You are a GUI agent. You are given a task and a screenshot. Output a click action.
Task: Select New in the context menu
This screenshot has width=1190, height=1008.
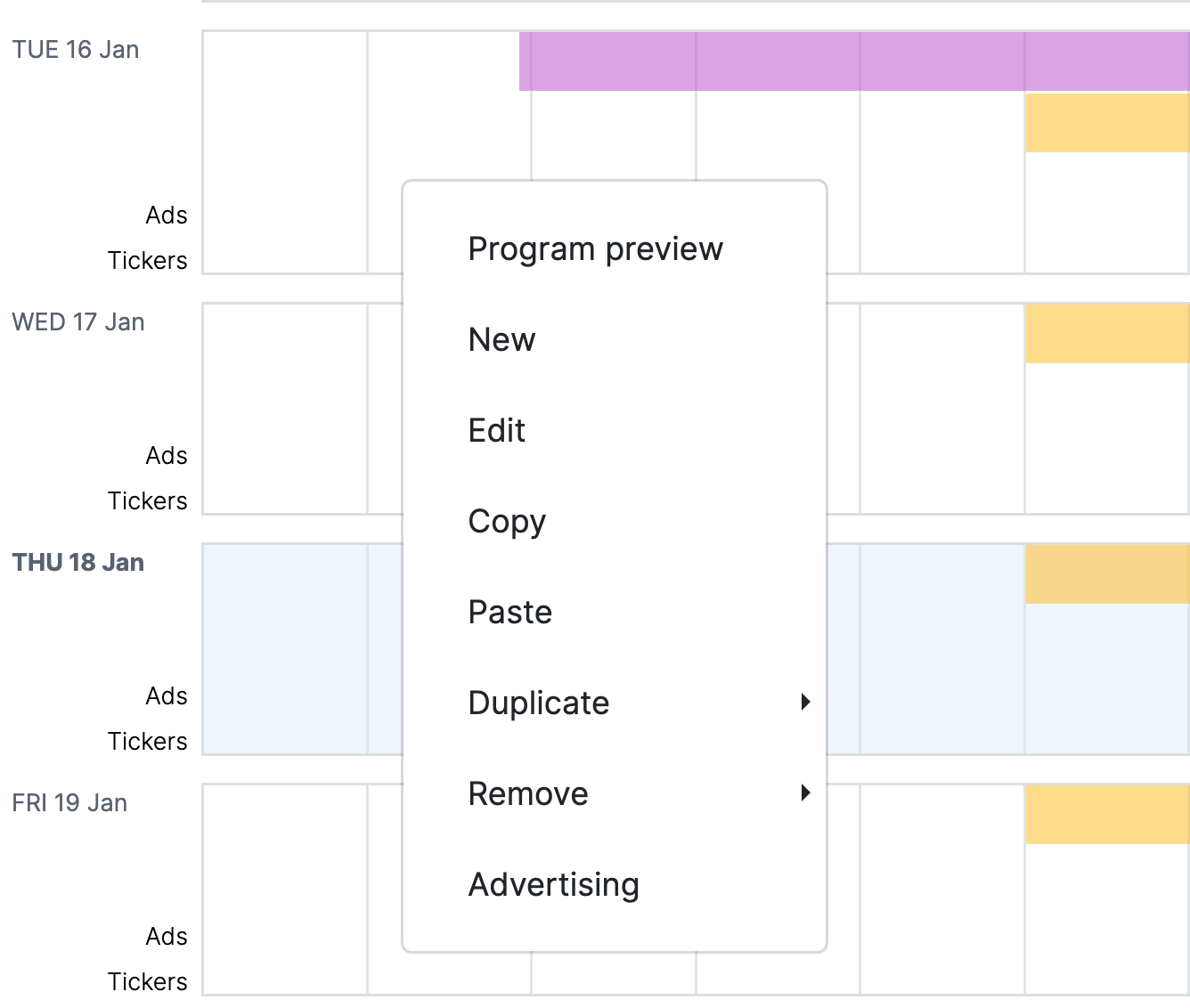[x=501, y=339]
